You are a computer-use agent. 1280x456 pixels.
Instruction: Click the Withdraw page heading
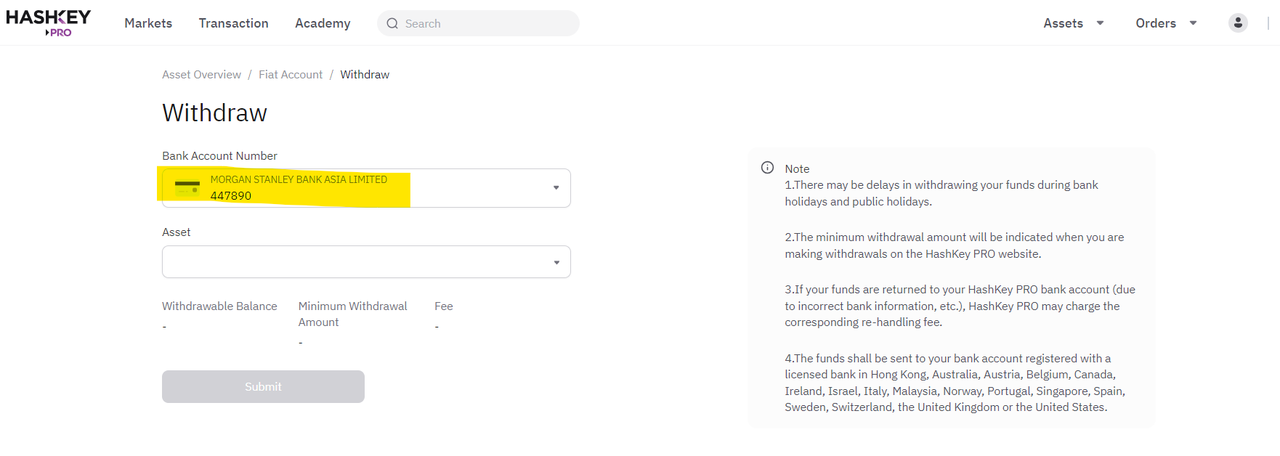tap(214, 113)
